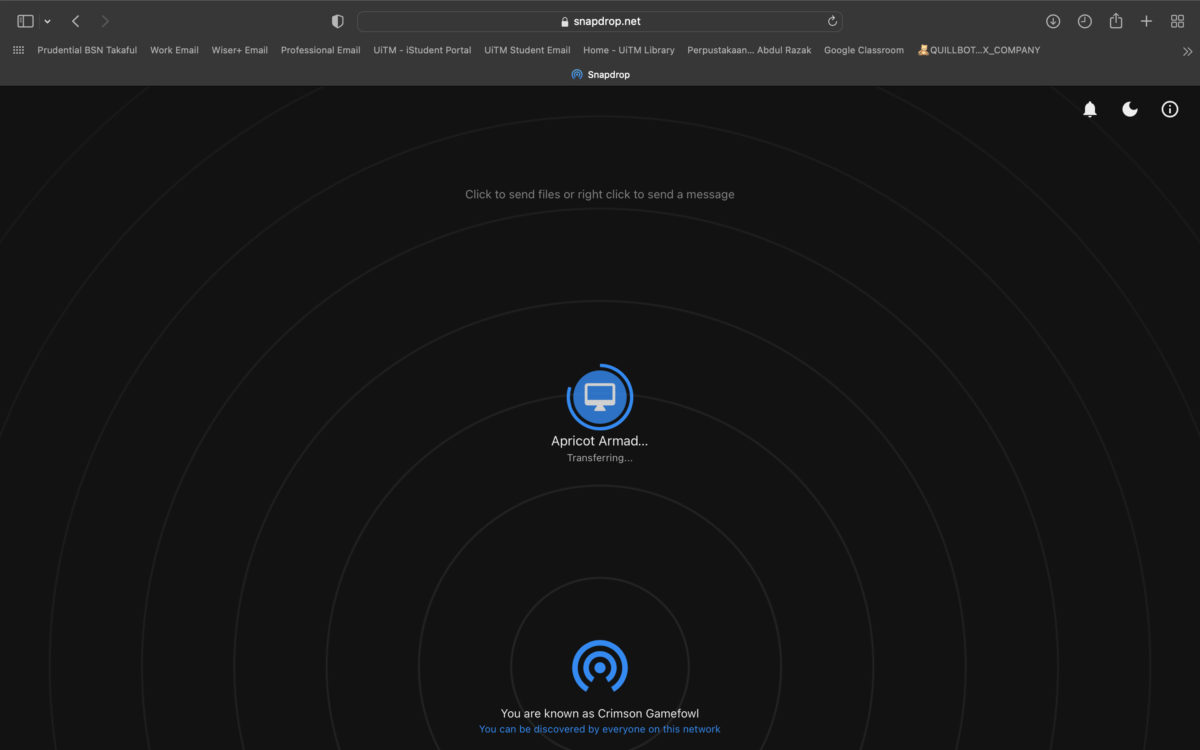This screenshot has width=1200, height=750.
Task: Reload the snapdrop.net page
Action: [x=832, y=21]
